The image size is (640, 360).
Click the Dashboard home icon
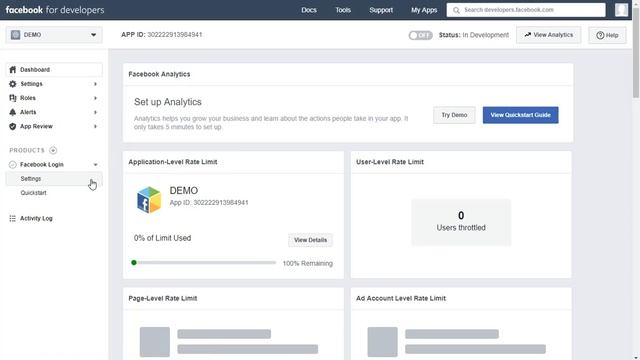tap(13, 70)
